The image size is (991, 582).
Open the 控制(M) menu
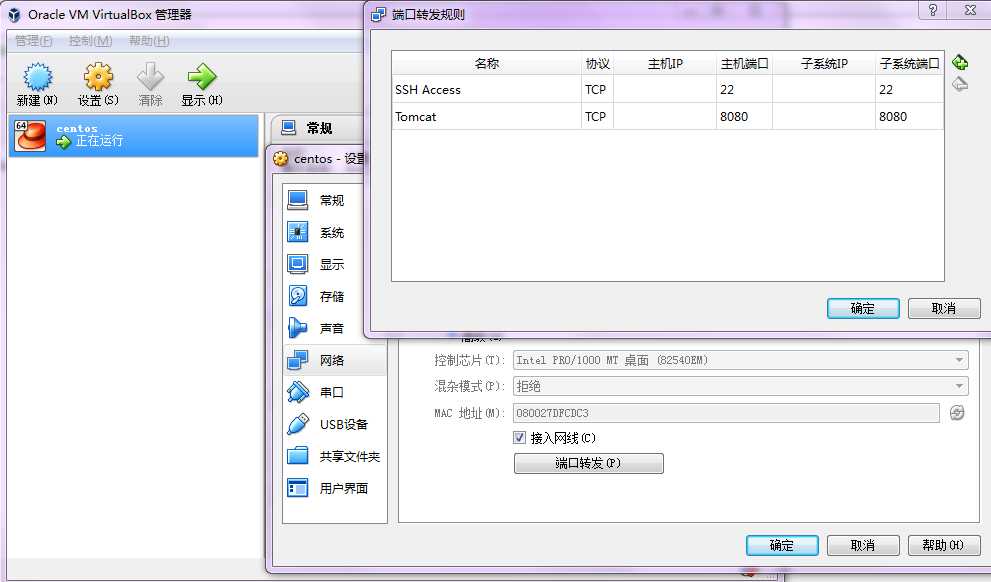[90, 41]
